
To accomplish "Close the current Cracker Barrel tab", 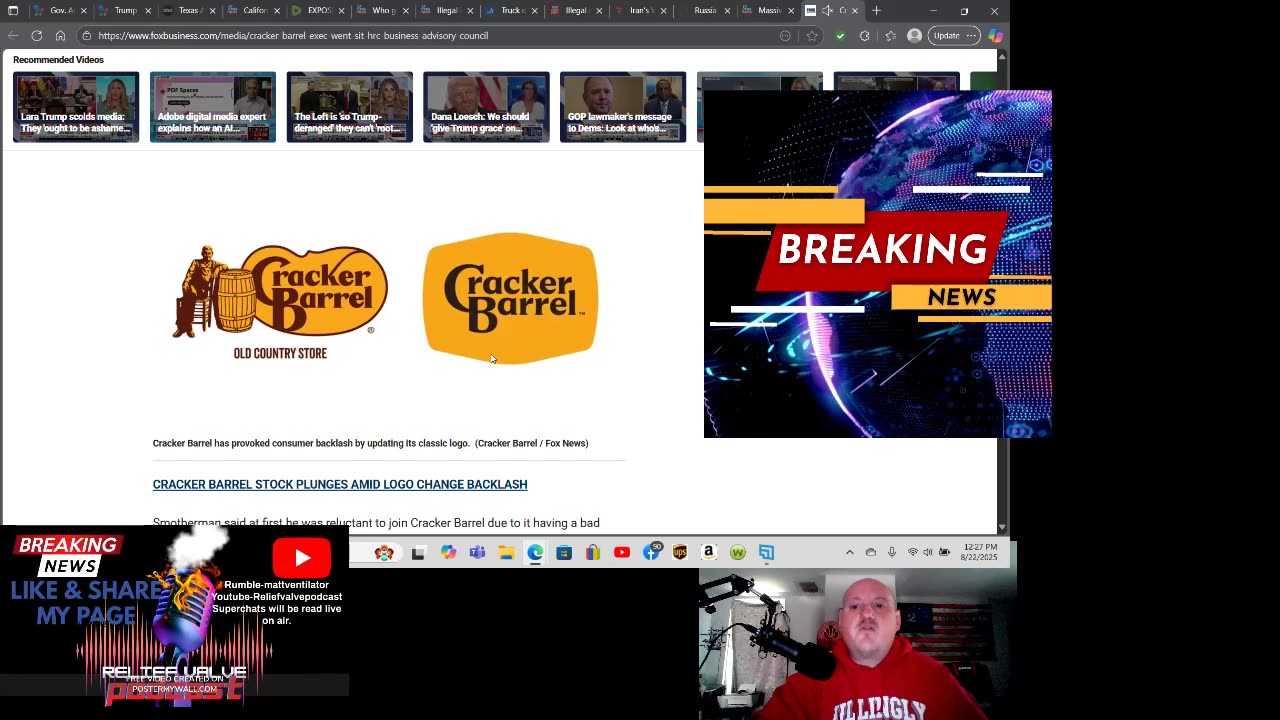I will pos(855,11).
